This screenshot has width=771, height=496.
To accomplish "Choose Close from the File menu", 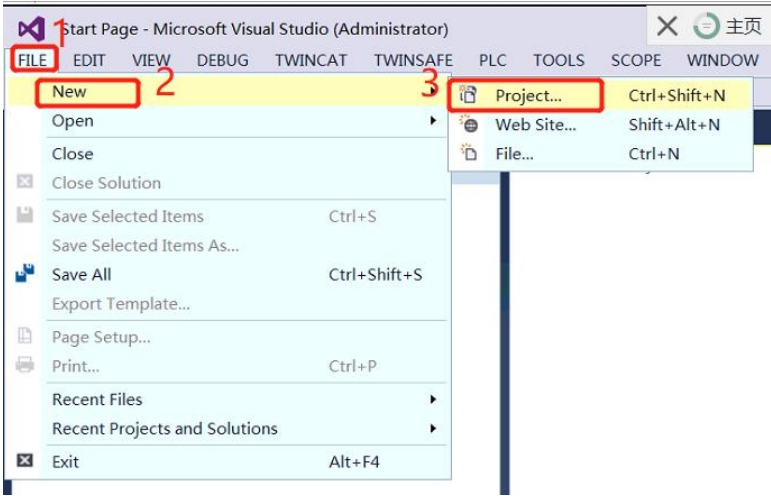I will coord(72,154).
